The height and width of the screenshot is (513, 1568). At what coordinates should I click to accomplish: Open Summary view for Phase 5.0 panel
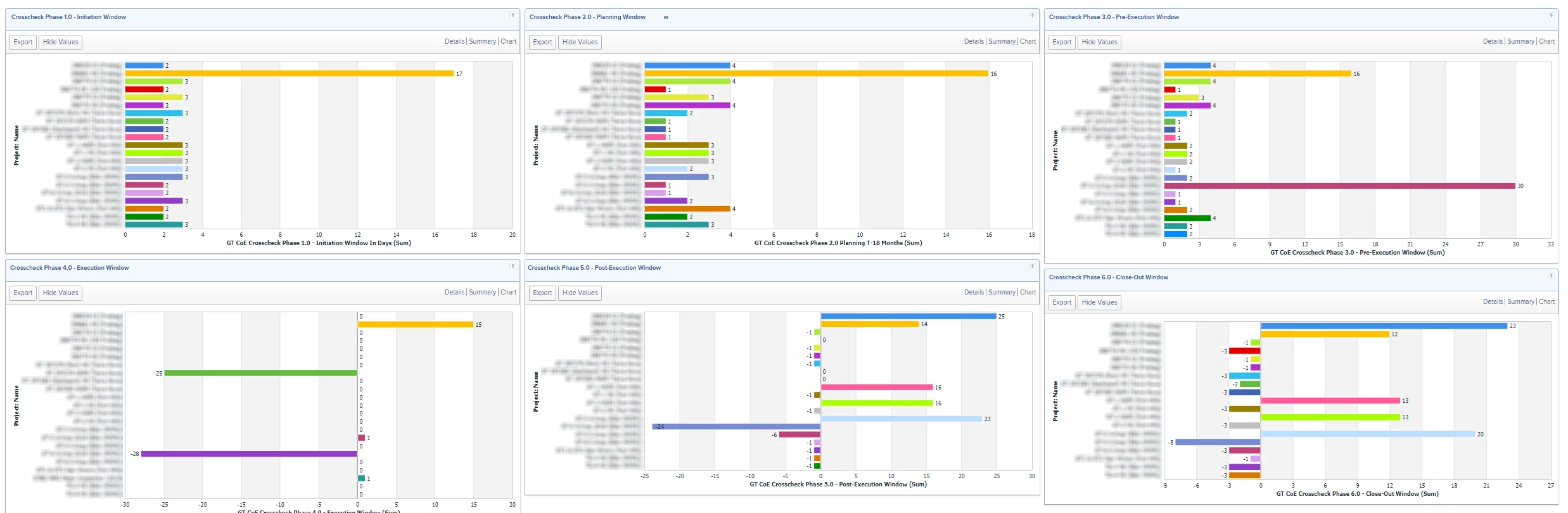tap(1002, 293)
